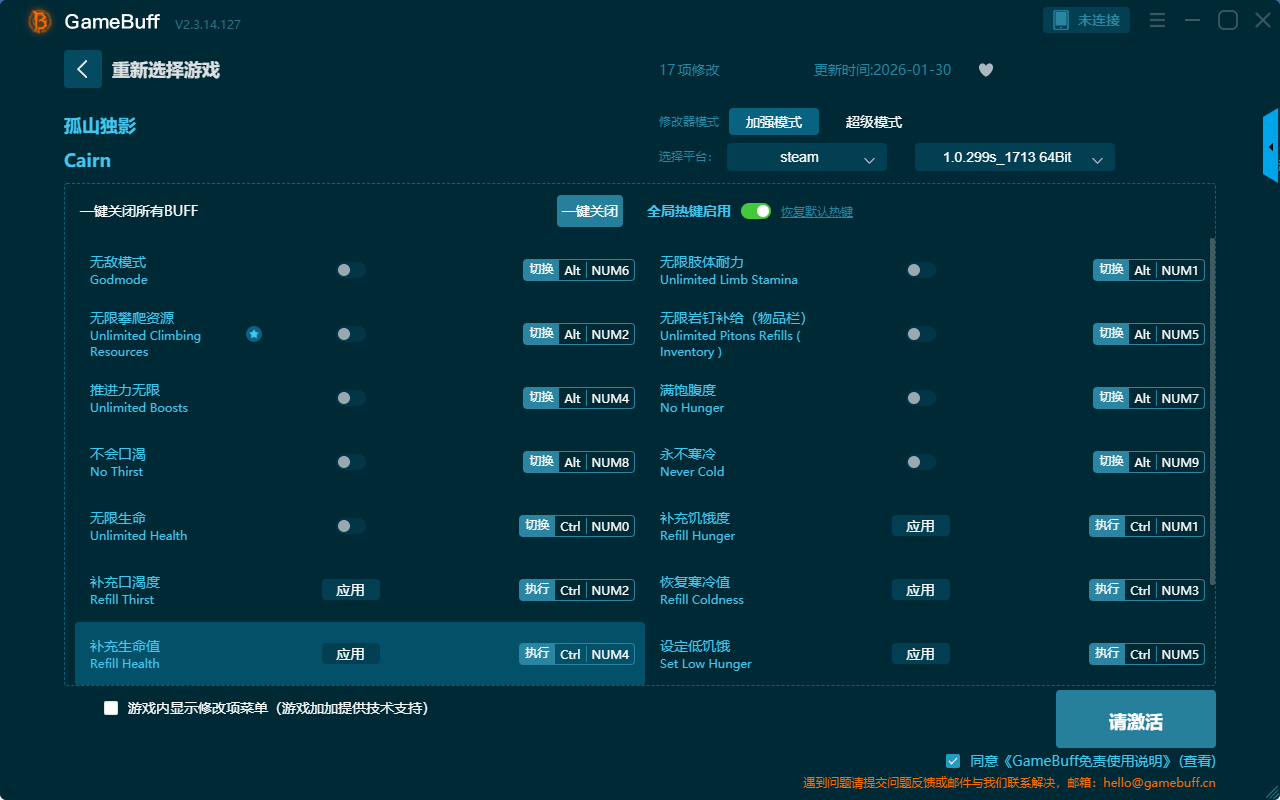
Task: Open the steam platform dropdown
Action: [x=806, y=157]
